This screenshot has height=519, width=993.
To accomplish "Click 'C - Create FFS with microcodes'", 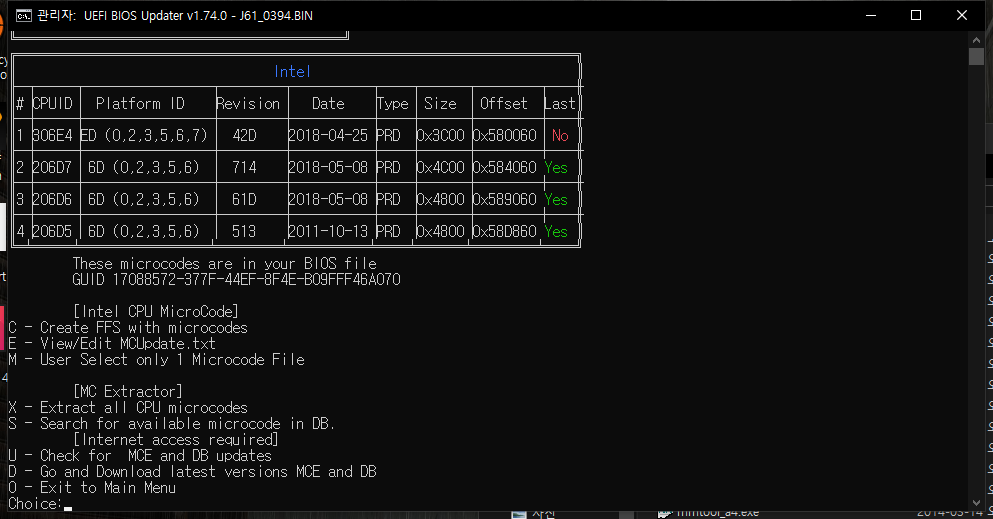I will 128,327.
